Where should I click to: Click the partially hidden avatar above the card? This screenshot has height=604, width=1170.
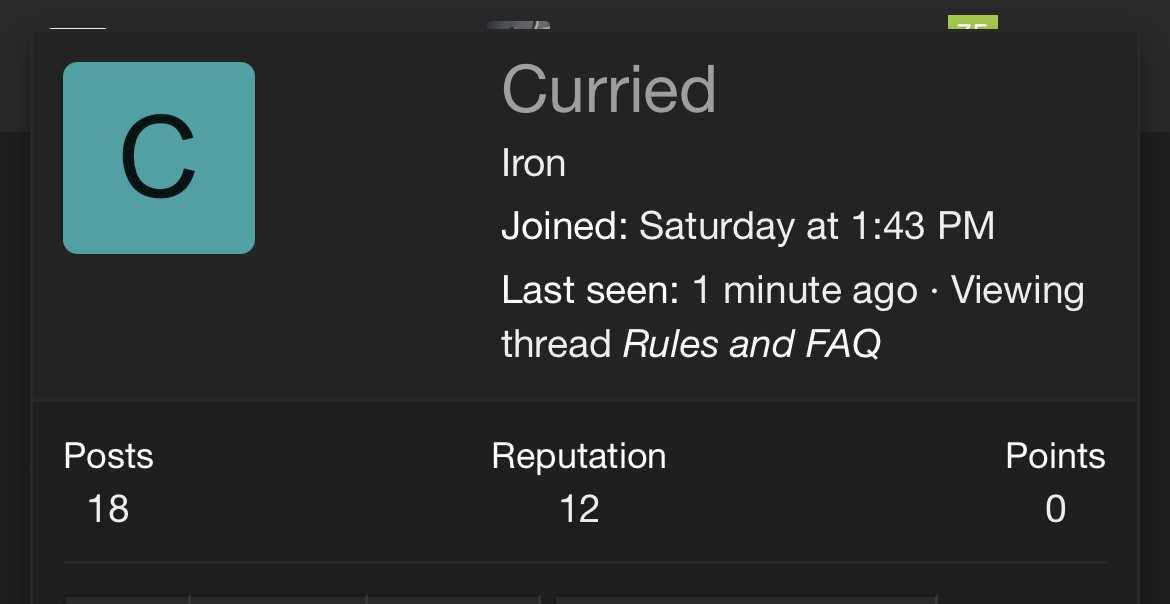click(518, 26)
